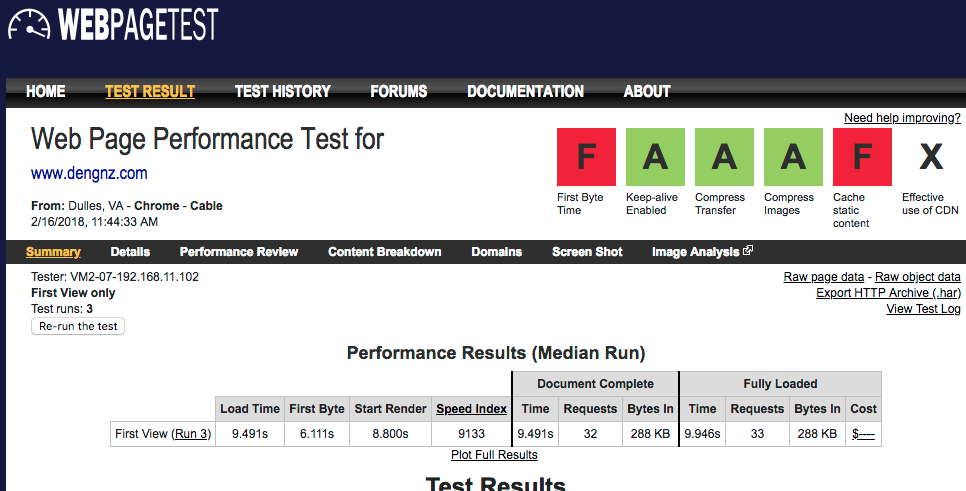The height and width of the screenshot is (491, 966).
Task: Switch to the Details tab
Action: [130, 252]
